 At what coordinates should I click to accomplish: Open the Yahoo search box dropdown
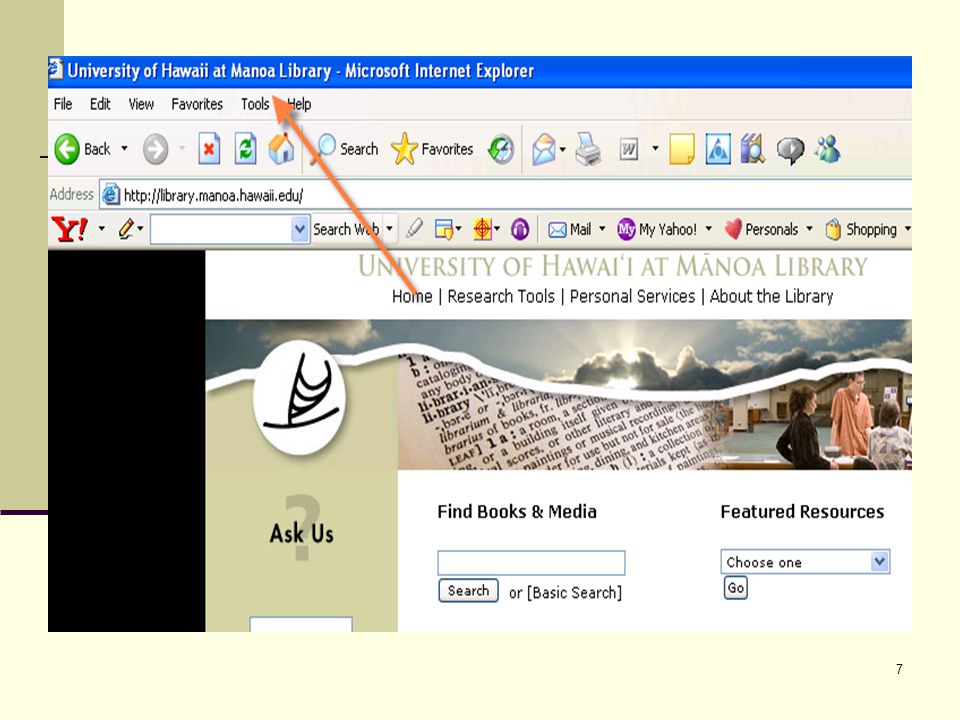click(x=299, y=229)
